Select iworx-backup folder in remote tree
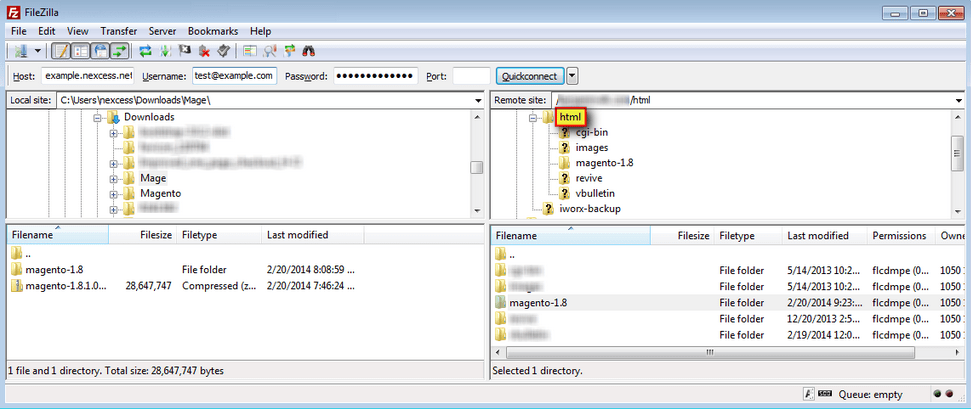Image resolution: width=971 pixels, height=409 pixels. tap(589, 209)
